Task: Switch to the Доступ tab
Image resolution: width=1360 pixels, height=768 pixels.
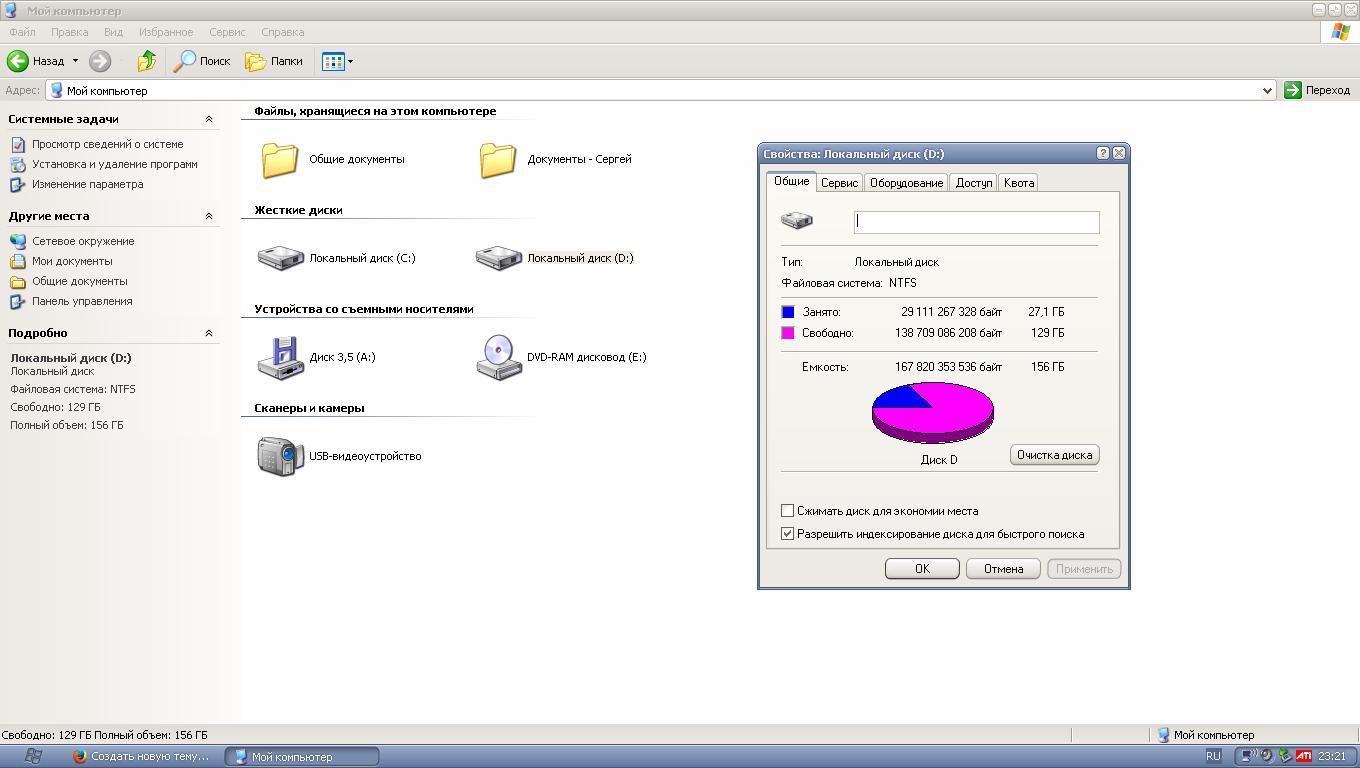Action: [974, 182]
